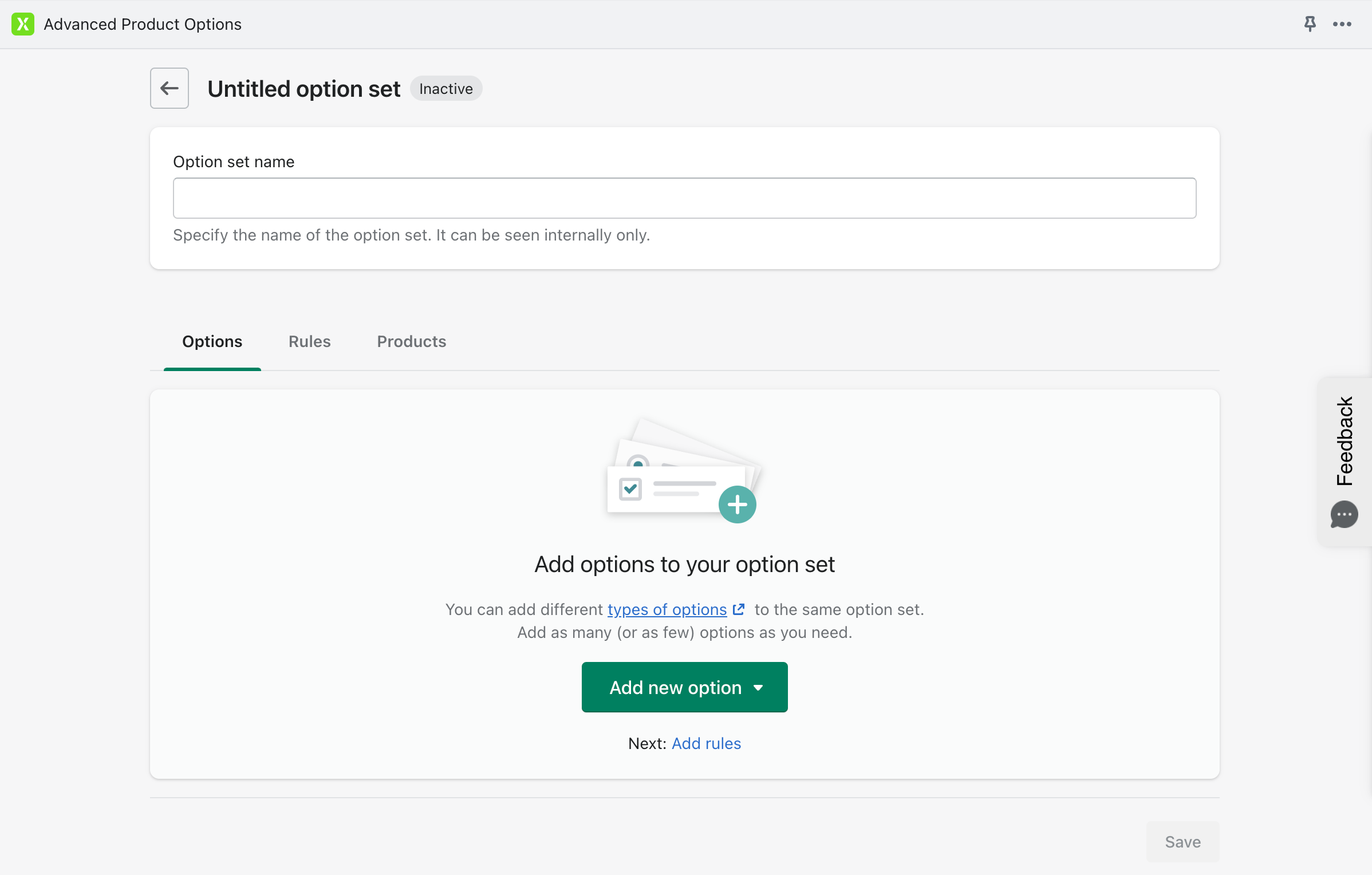Image resolution: width=1372 pixels, height=875 pixels.
Task: Click the X app logo icon
Action: pyautogui.click(x=22, y=24)
